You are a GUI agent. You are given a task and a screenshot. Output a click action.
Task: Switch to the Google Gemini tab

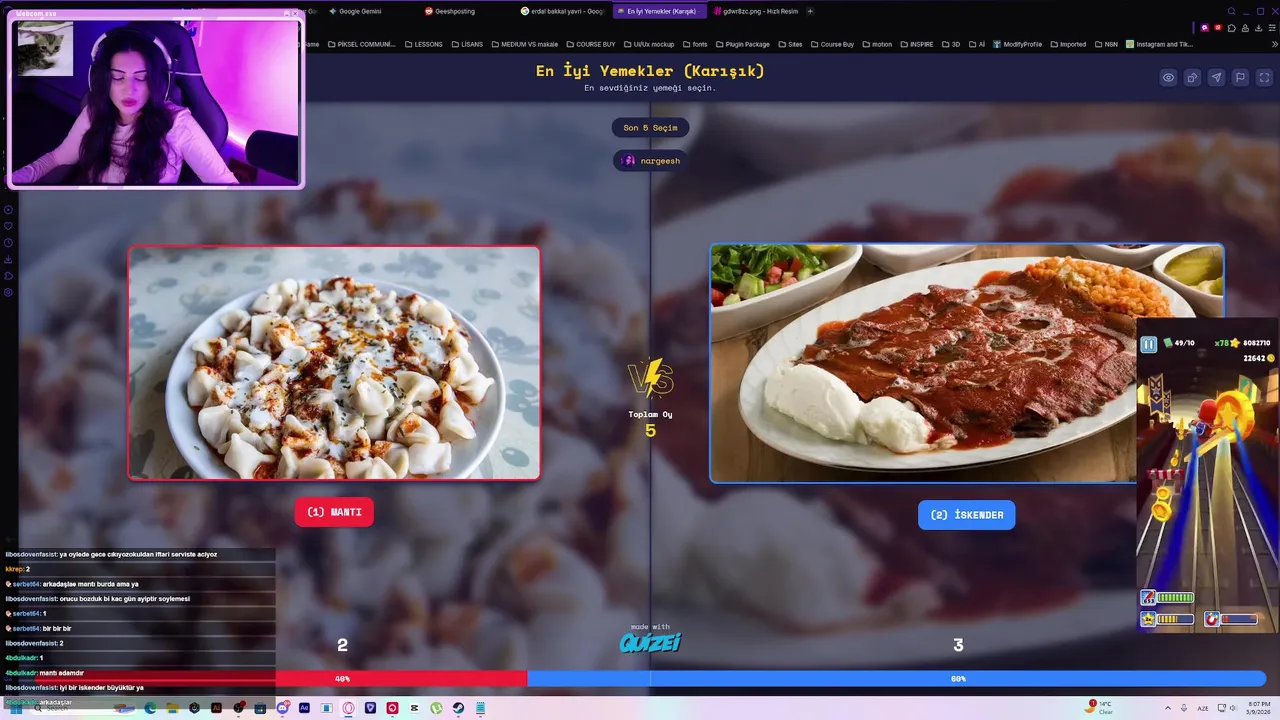[x=359, y=11]
